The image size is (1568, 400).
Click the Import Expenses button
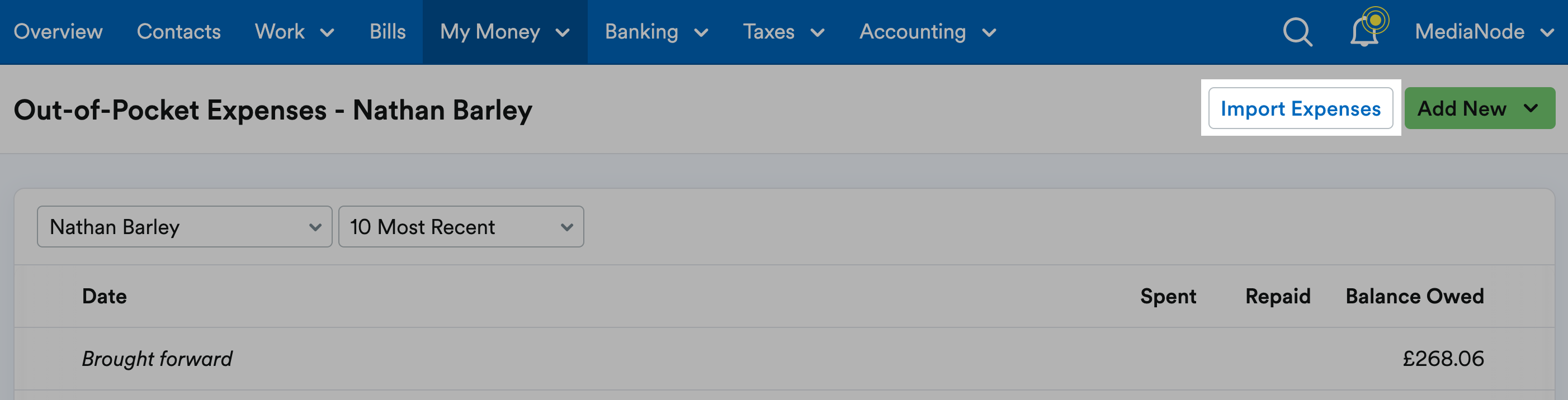(1301, 108)
